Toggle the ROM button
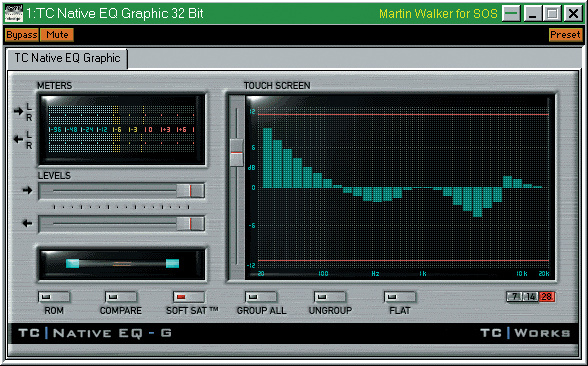The height and width of the screenshot is (366, 588). [54, 297]
